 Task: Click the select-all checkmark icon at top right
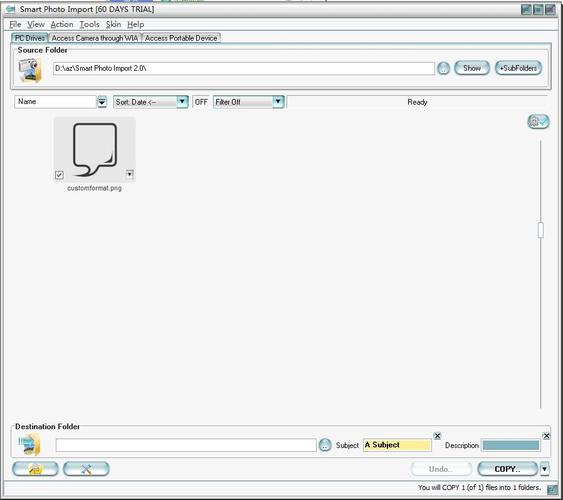pyautogui.click(x=538, y=122)
